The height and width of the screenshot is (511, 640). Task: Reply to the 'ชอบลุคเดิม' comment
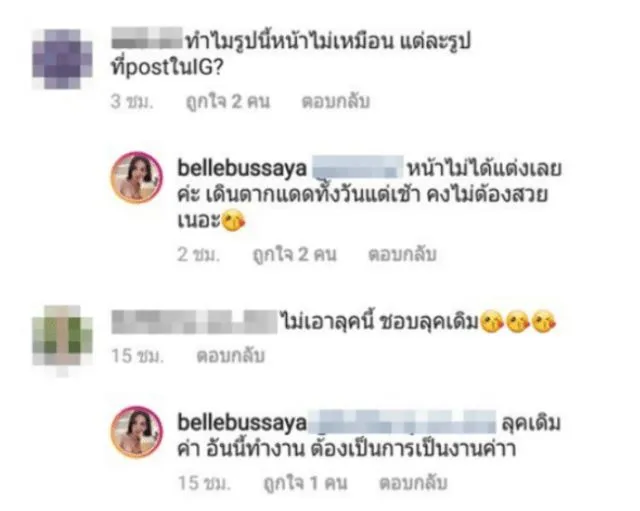(231, 355)
